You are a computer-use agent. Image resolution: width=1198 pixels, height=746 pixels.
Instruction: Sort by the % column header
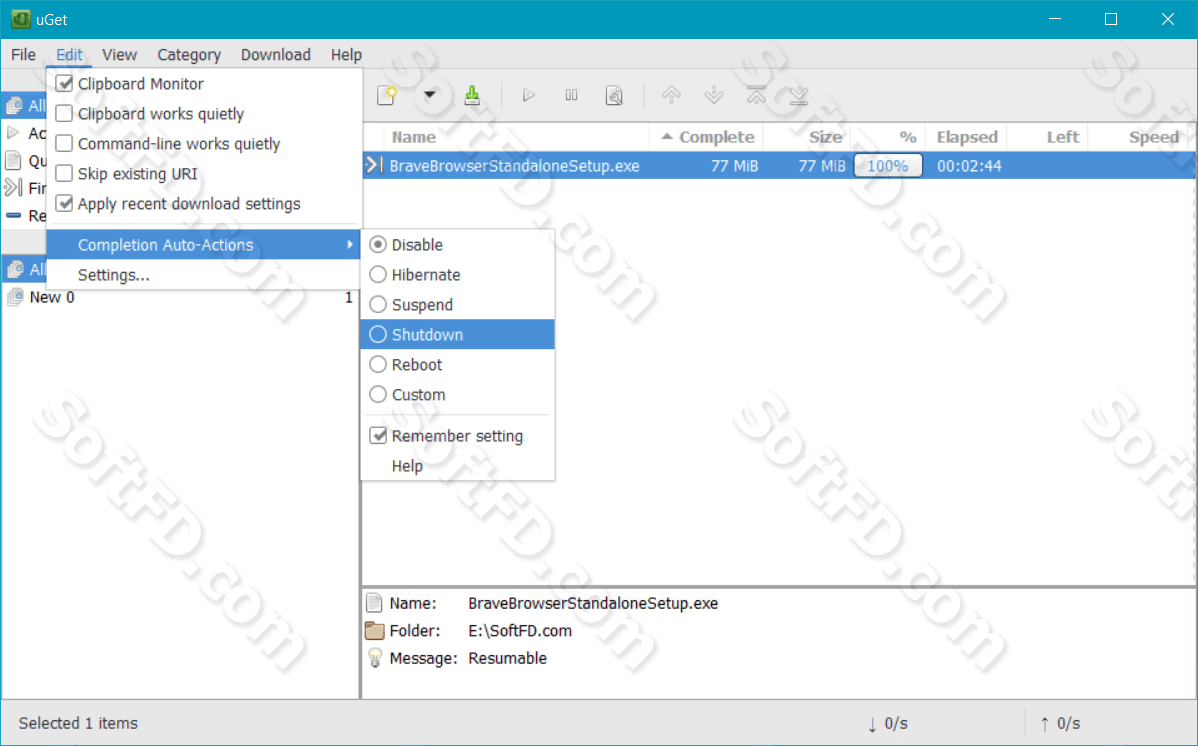pos(888,137)
